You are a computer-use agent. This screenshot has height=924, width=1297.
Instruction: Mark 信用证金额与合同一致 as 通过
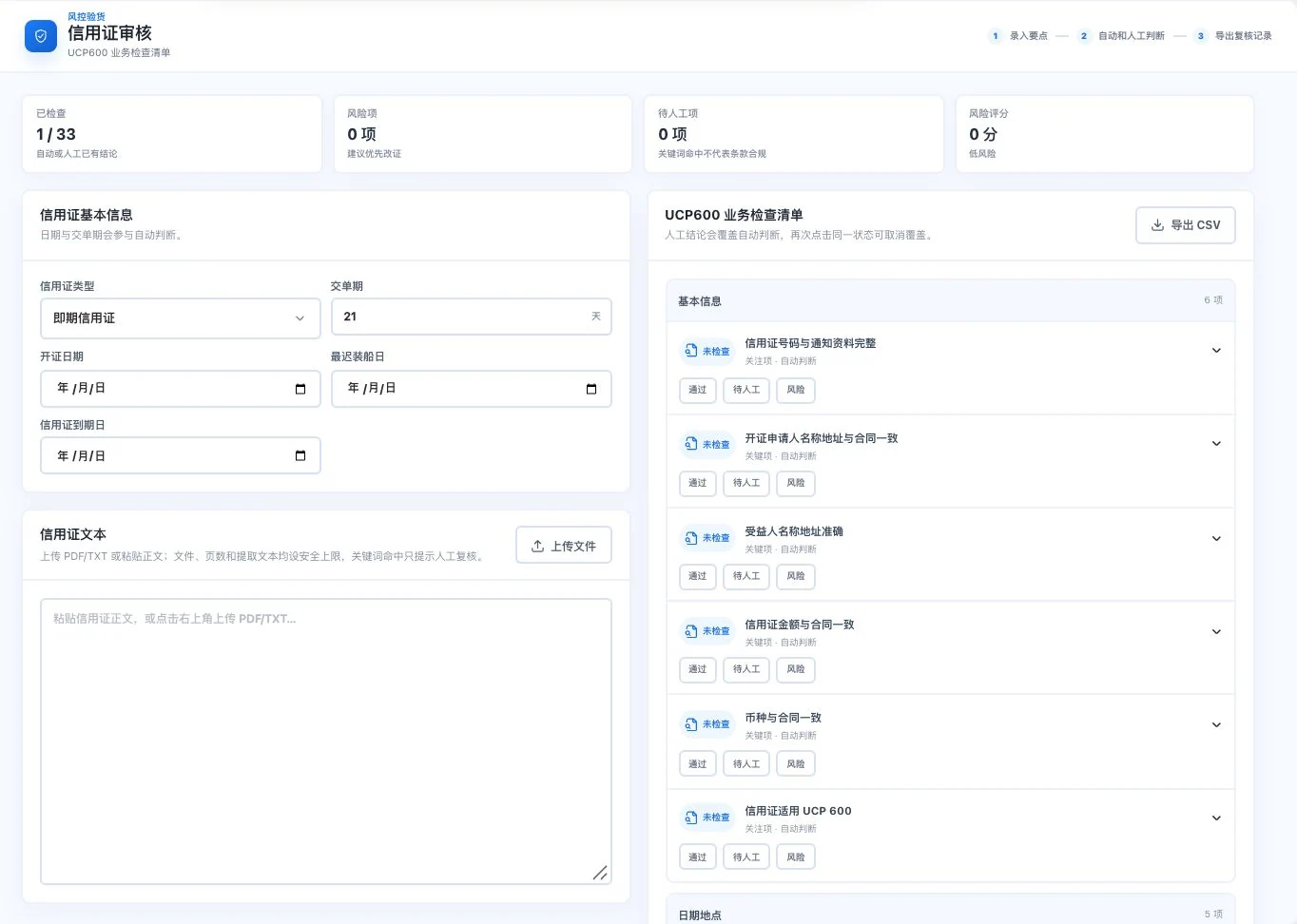coord(698,669)
